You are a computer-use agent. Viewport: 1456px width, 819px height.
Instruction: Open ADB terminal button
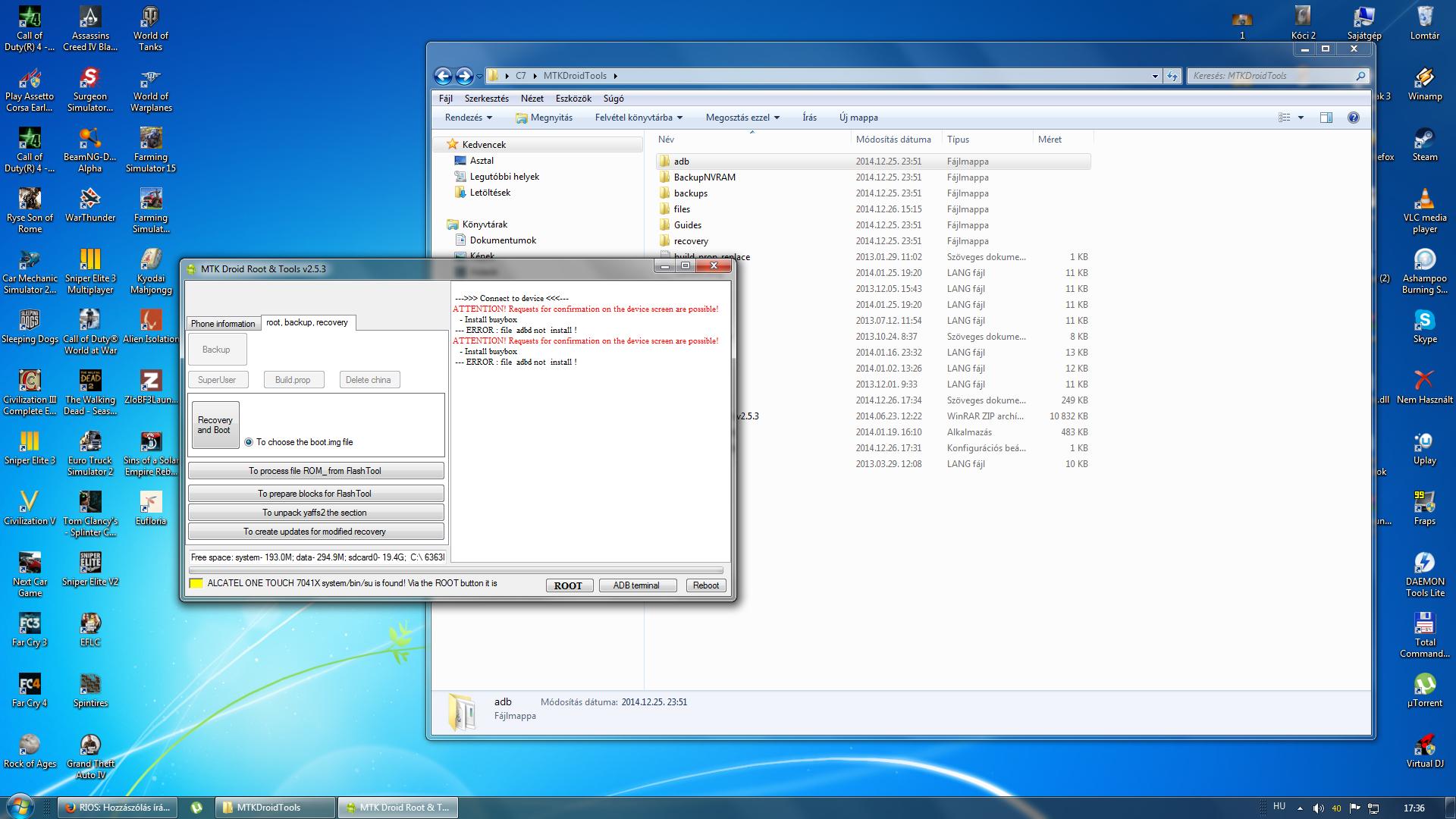point(636,585)
